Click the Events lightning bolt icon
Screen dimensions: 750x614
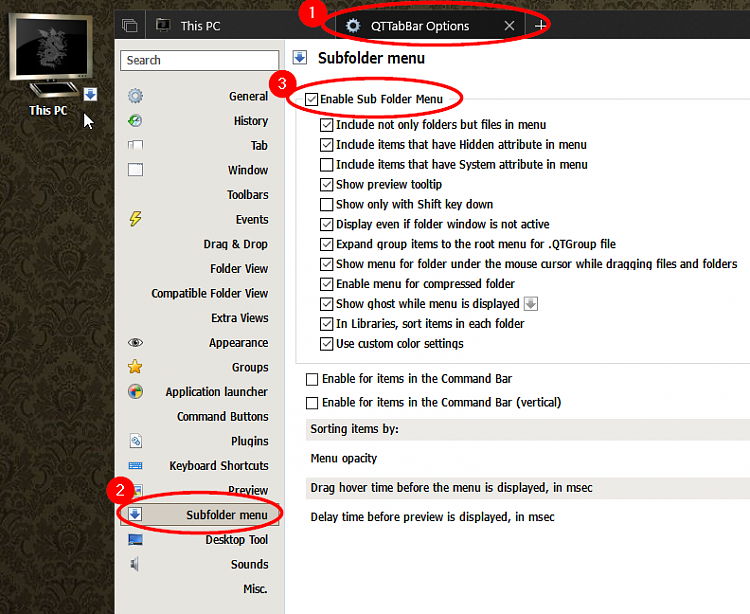click(x=135, y=219)
